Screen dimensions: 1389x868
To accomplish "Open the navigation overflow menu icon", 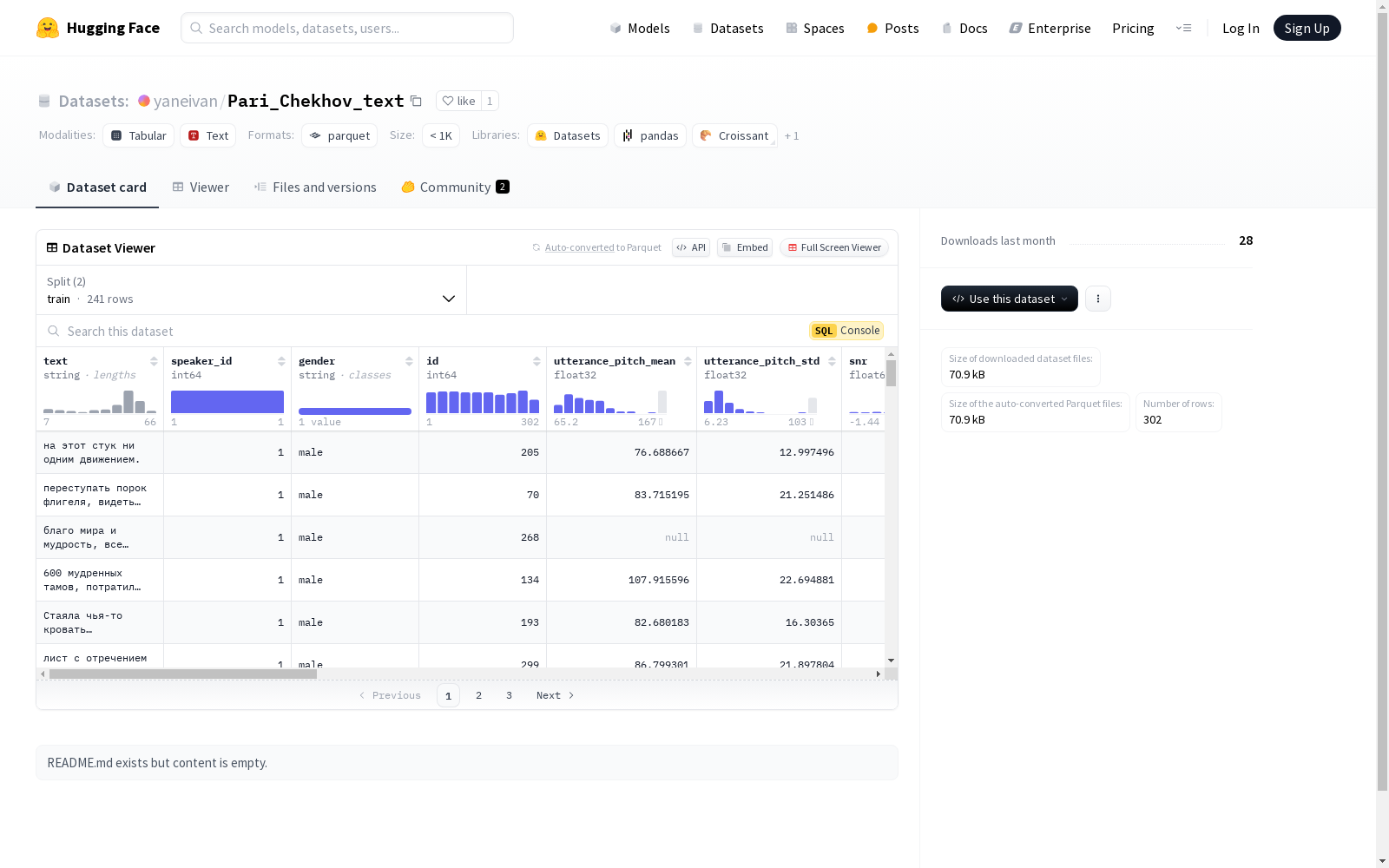I will (x=1183, y=28).
